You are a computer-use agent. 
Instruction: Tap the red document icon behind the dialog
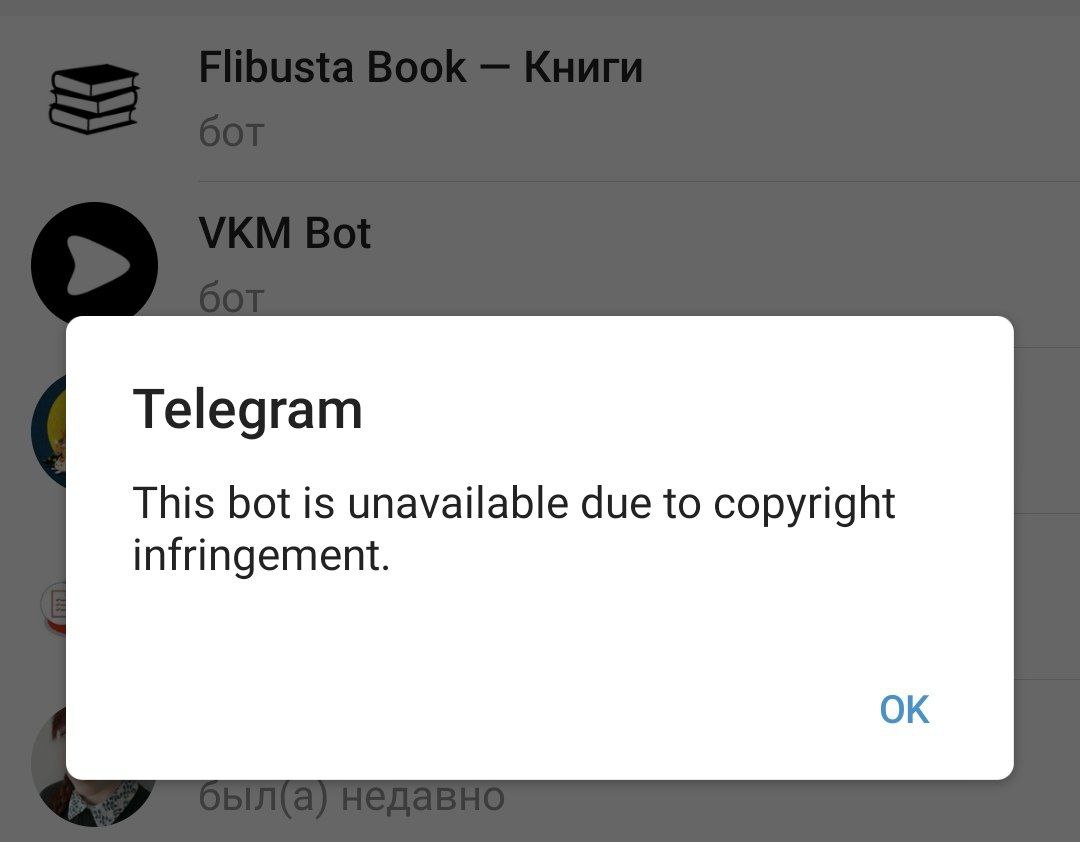54,608
